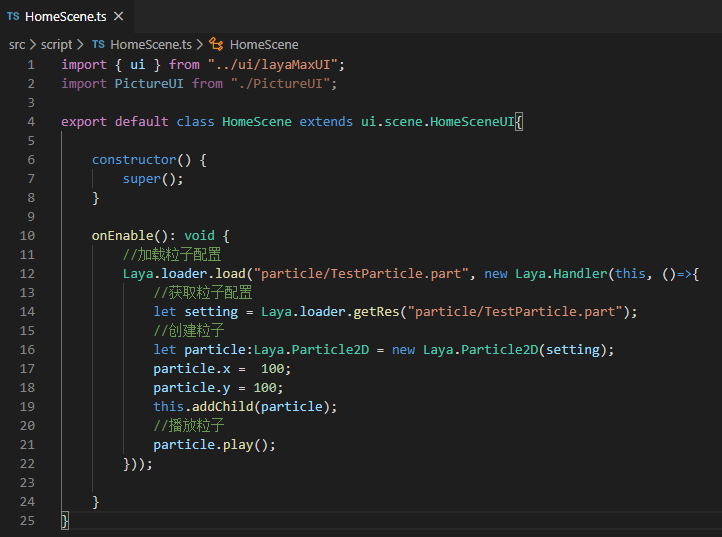The image size is (722, 537).
Task: Click the TS file icon in the editor tab
Action: point(13,17)
